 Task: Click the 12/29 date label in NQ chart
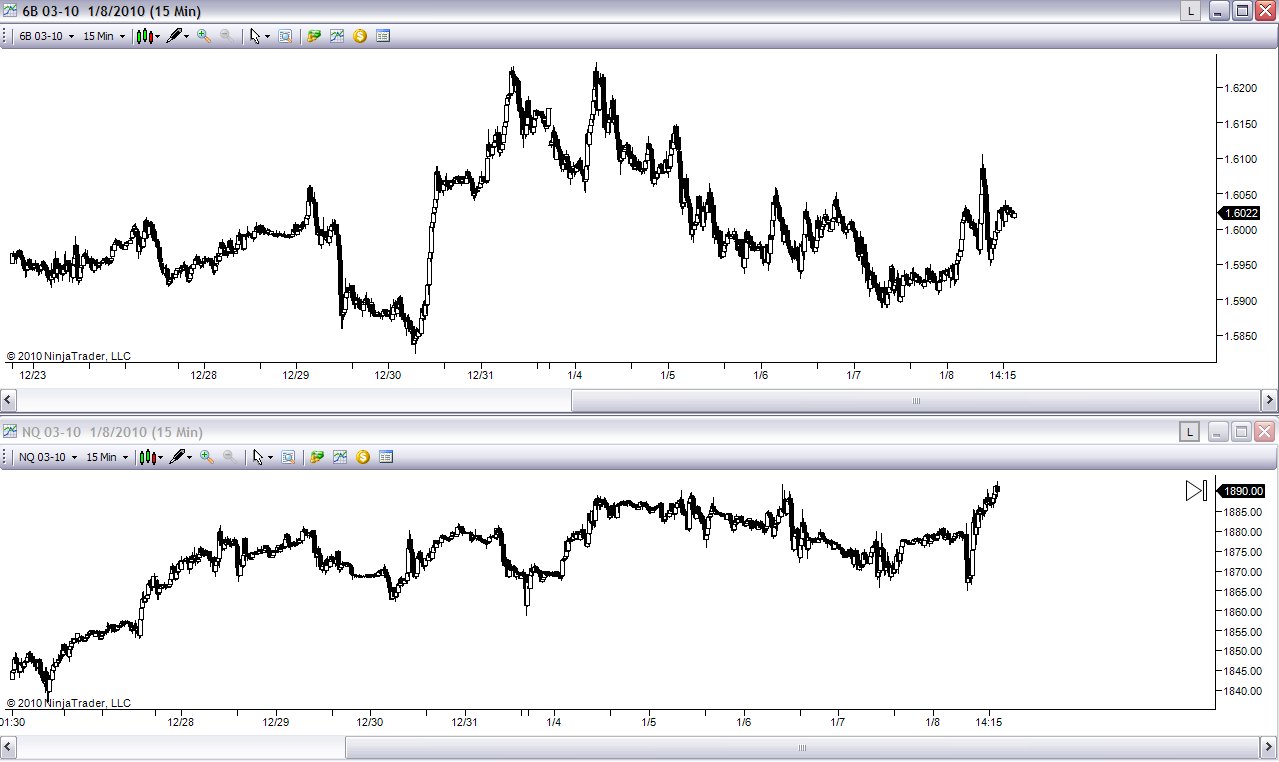(x=276, y=722)
